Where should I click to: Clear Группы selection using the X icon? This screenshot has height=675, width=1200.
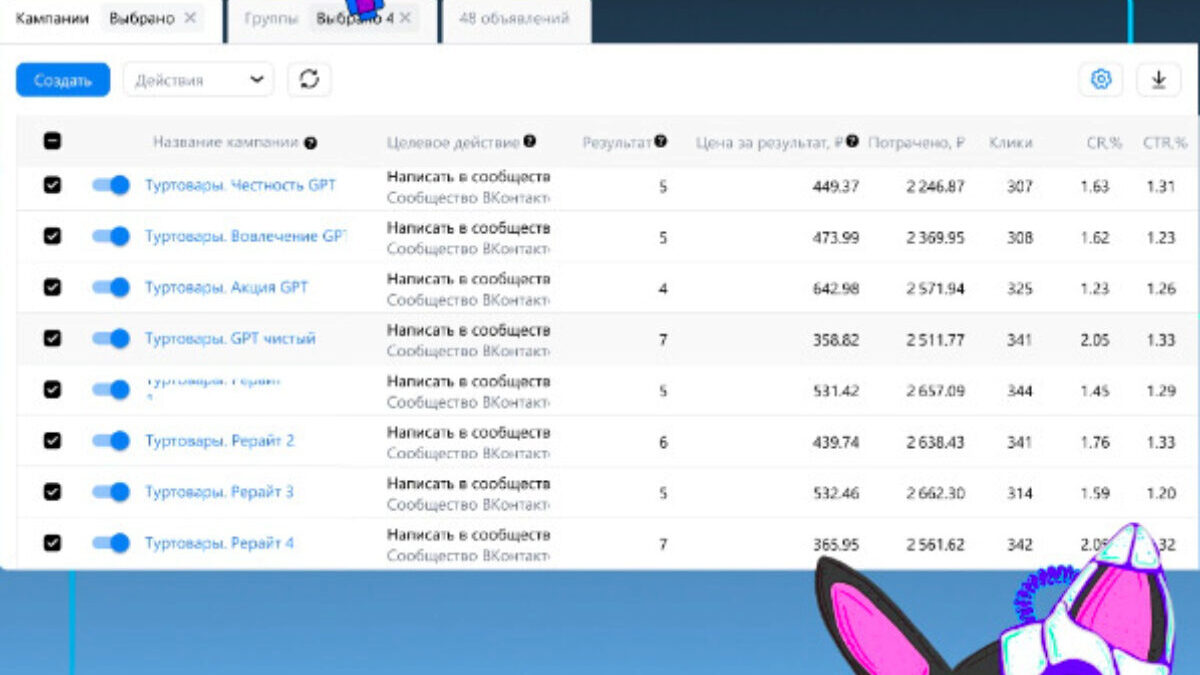(x=405, y=18)
